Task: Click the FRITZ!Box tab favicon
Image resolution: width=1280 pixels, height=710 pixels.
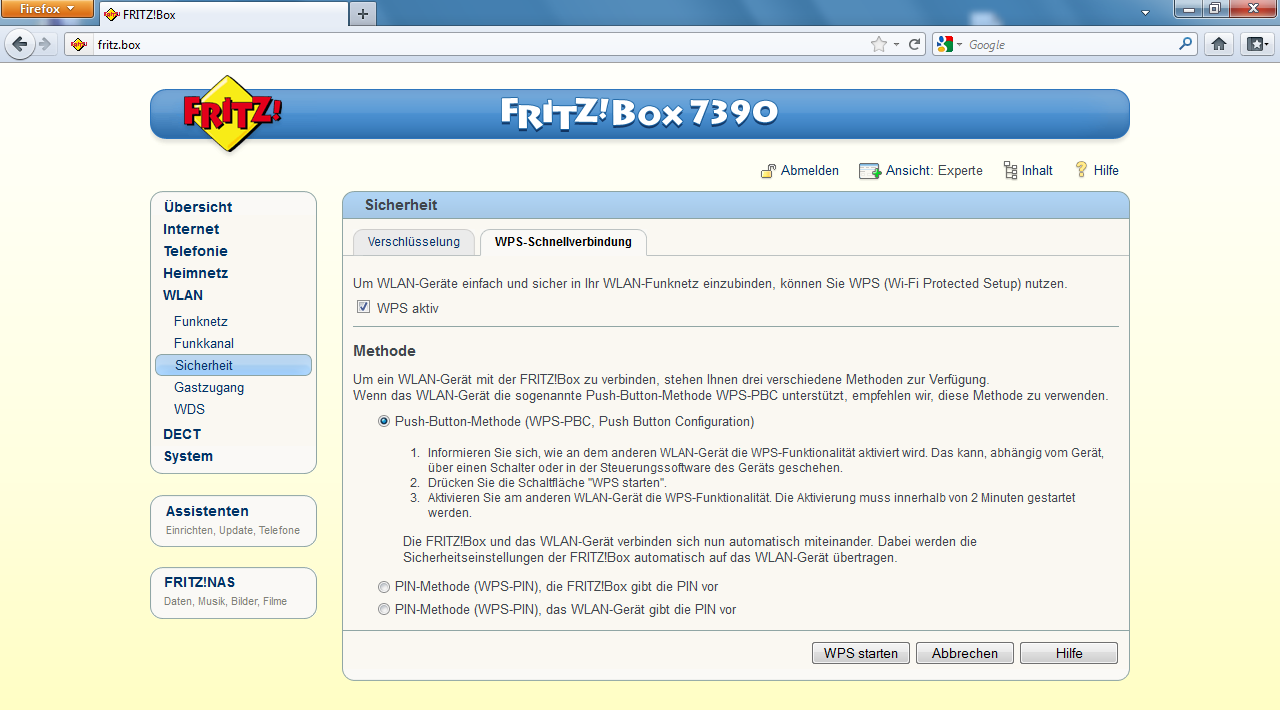Action: 111,15
